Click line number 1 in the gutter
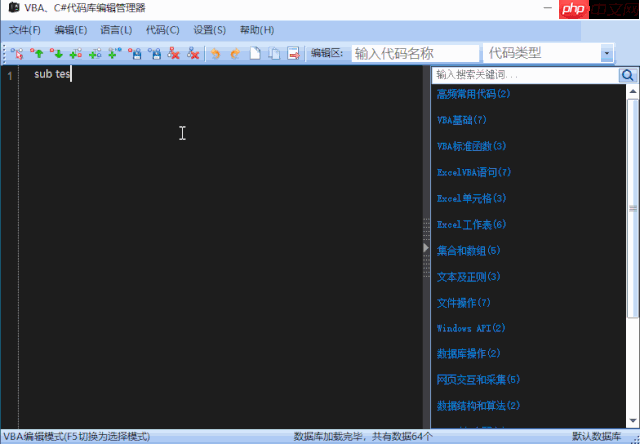This screenshot has width=640, height=444. point(10,76)
